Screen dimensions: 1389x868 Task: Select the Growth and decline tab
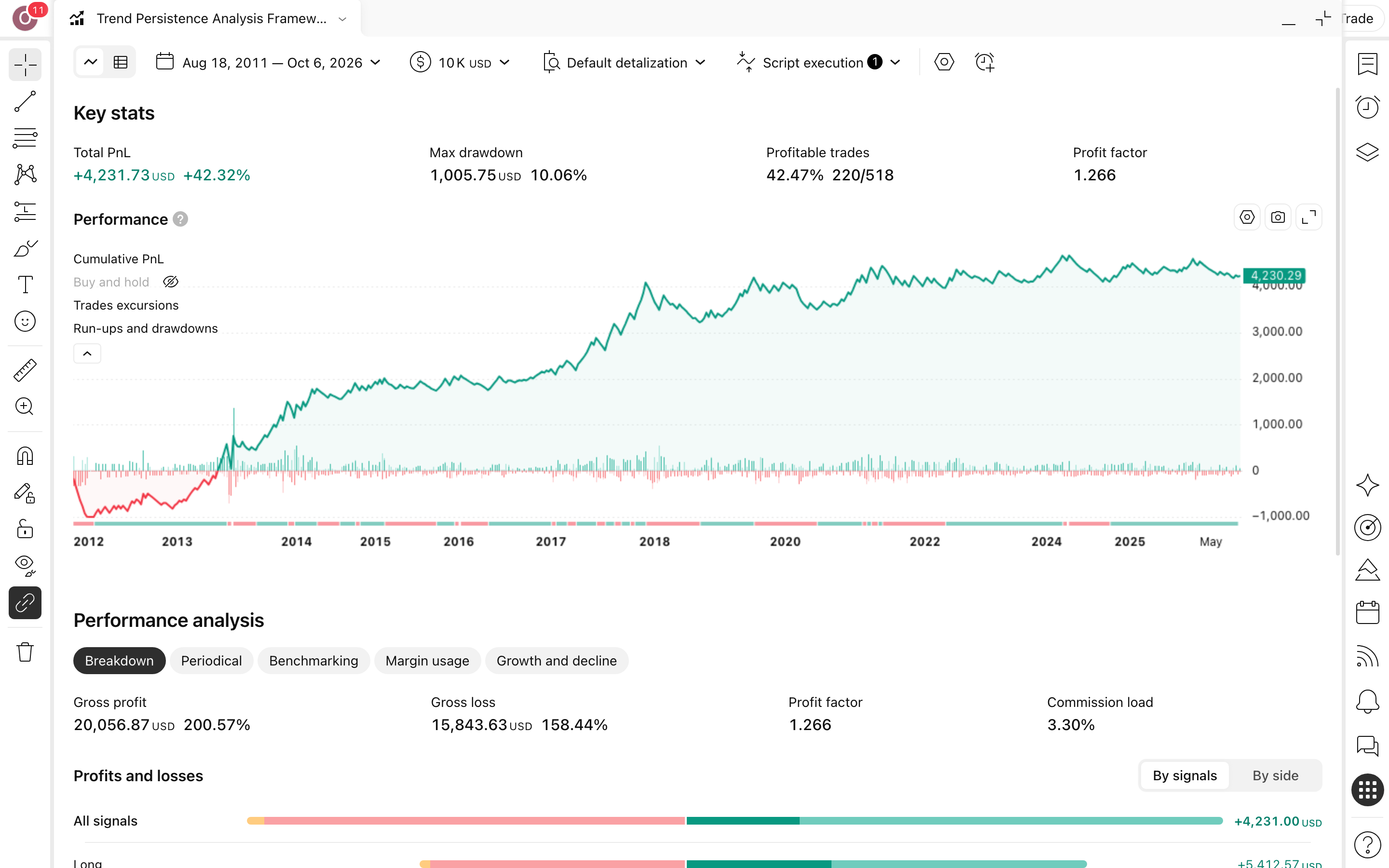[556, 661]
